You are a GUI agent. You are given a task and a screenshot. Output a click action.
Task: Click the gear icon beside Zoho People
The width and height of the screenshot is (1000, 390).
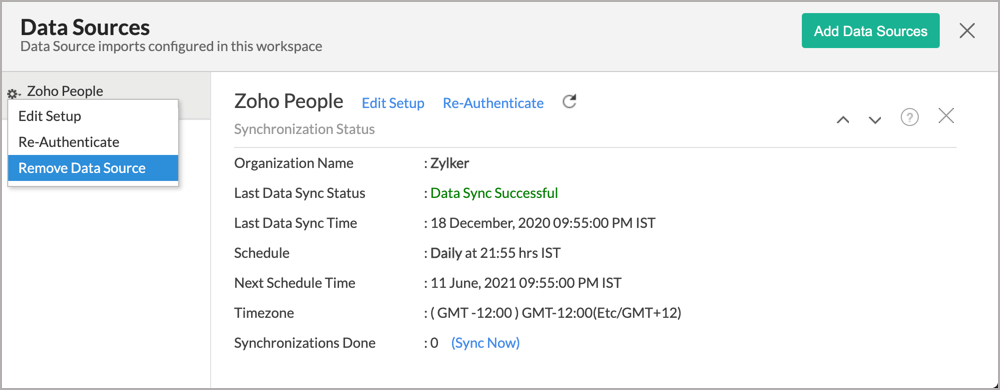[x=13, y=94]
